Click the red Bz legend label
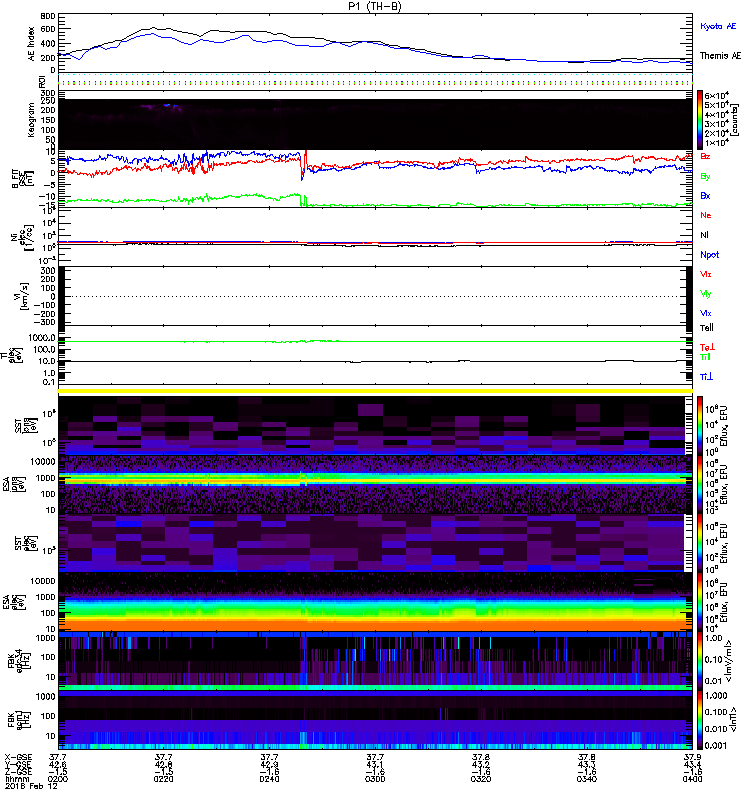Image resolution: width=750 pixels, height=800 pixels. point(705,156)
